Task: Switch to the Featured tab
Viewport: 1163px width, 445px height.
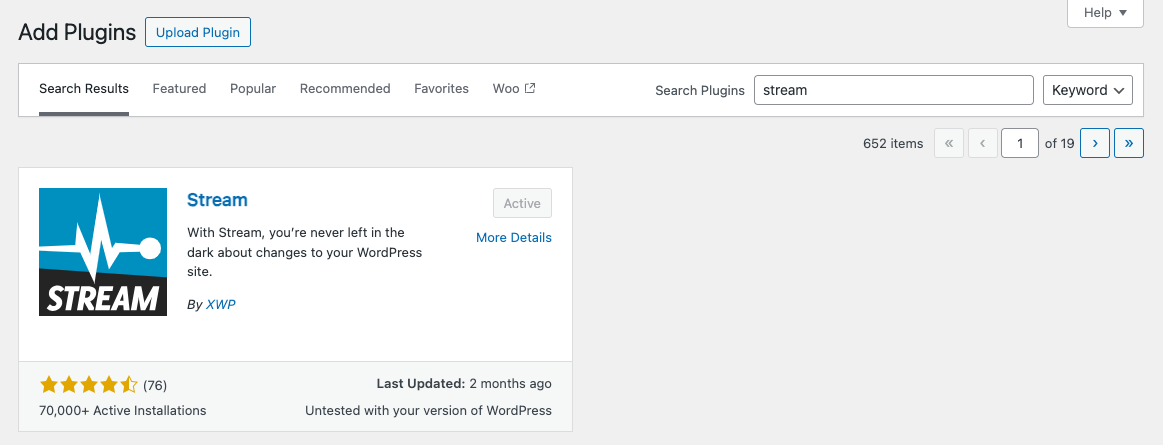Action: (x=179, y=89)
